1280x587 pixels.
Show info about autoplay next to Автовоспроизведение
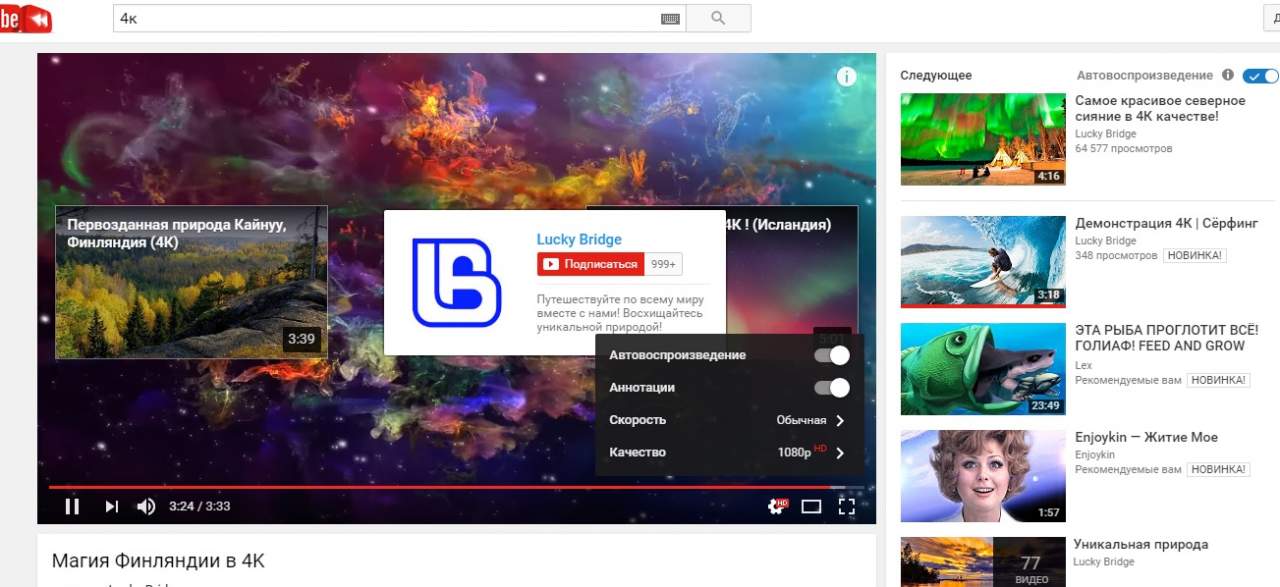click(1227, 75)
